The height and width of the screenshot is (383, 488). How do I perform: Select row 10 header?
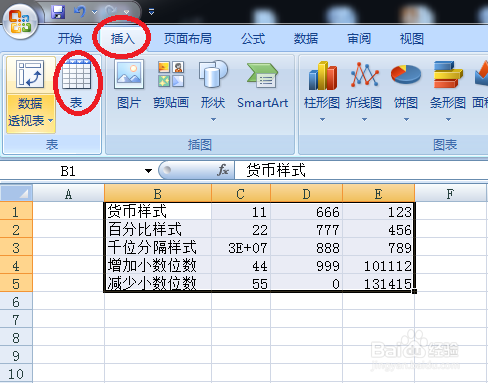(x=16, y=374)
